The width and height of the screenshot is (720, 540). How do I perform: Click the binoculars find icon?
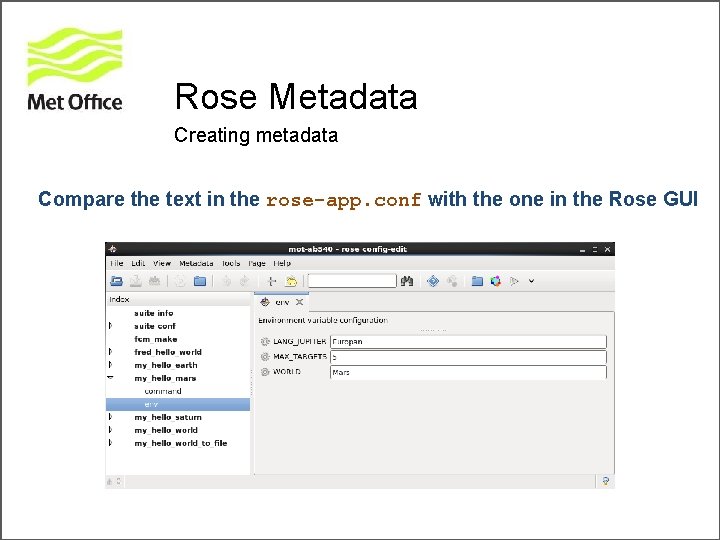(x=407, y=281)
